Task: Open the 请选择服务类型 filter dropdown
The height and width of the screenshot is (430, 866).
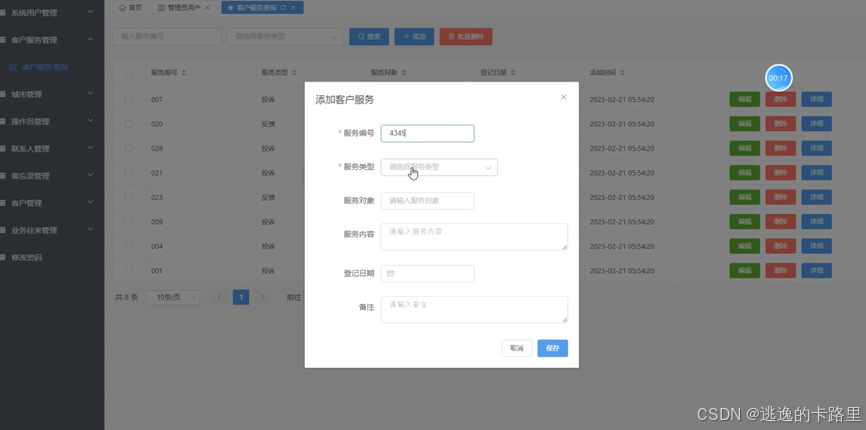Action: pyautogui.click(x=285, y=37)
